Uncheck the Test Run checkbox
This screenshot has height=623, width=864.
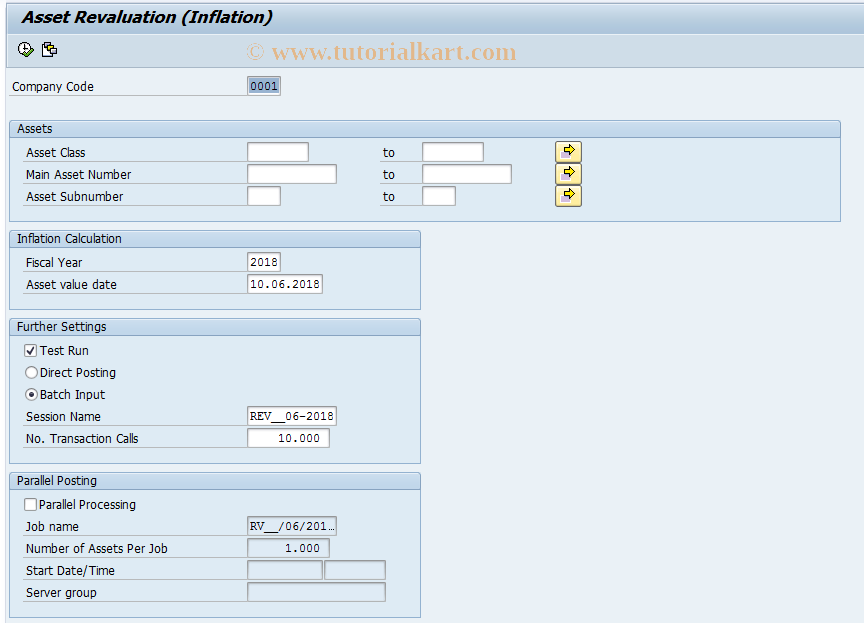[29, 350]
